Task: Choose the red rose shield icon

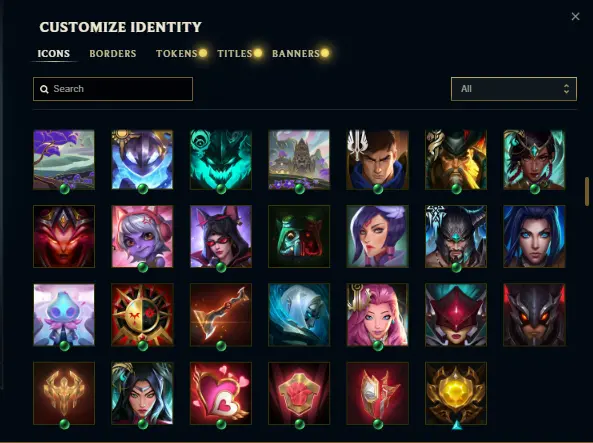Action: (299, 393)
